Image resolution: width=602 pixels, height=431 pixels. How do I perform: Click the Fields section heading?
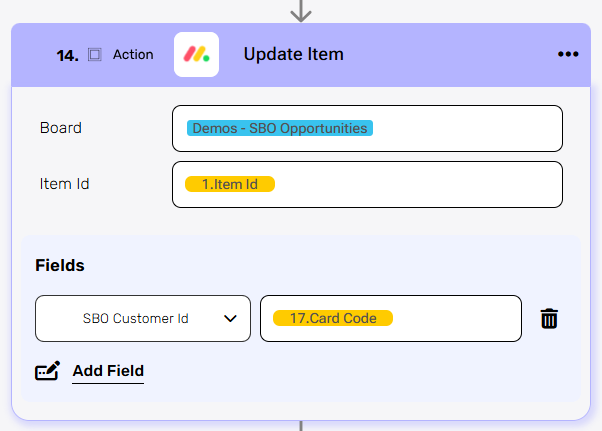coord(60,265)
